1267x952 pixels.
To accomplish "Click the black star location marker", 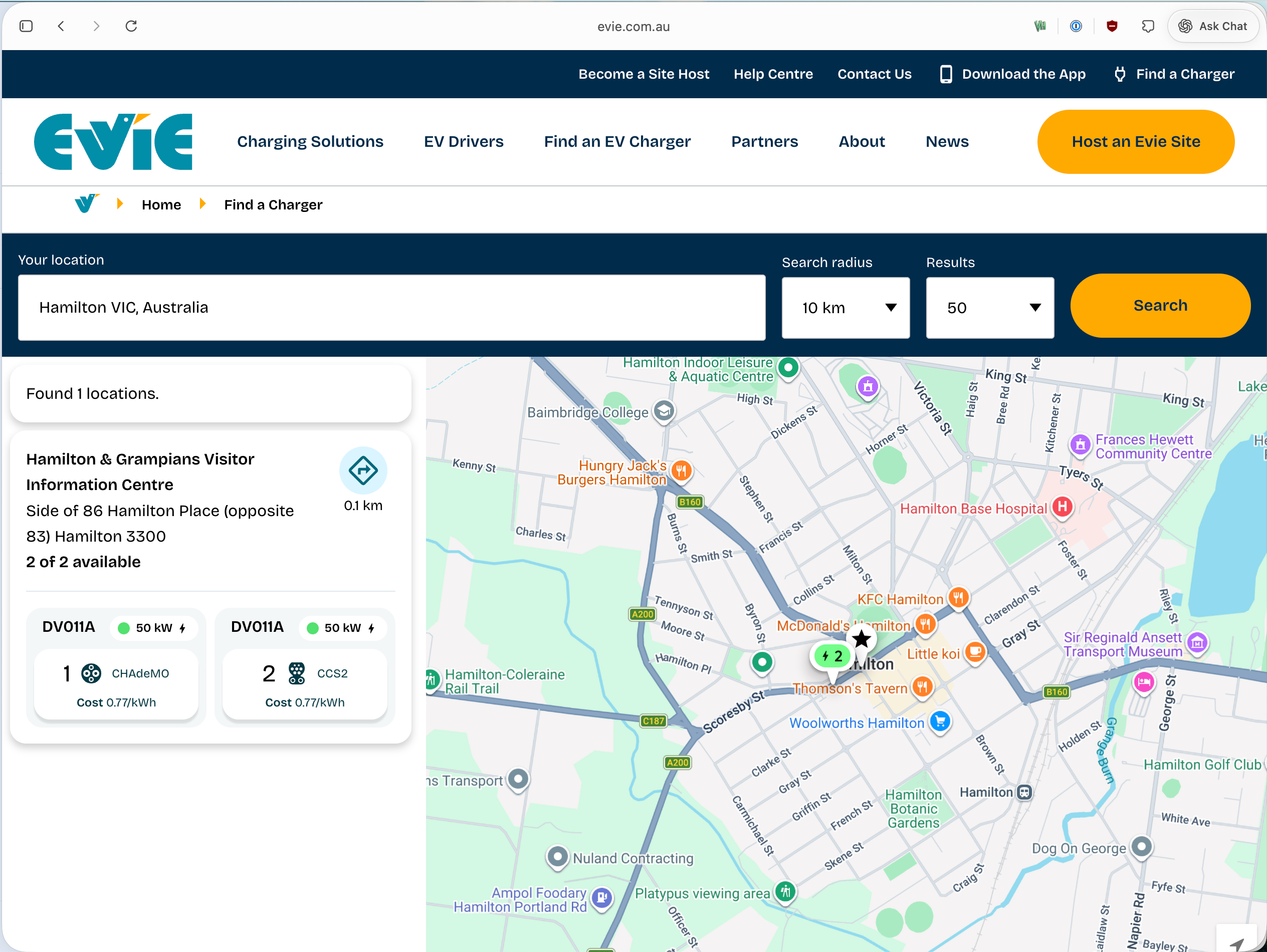I will (x=861, y=639).
